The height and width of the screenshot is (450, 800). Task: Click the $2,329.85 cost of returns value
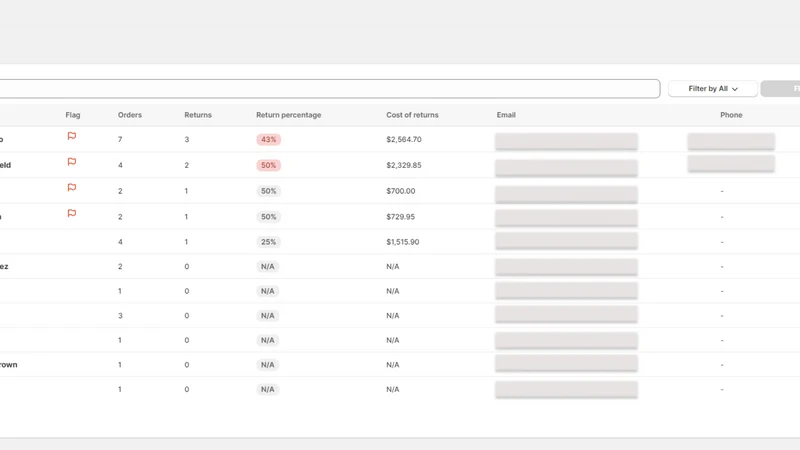tap(404, 165)
